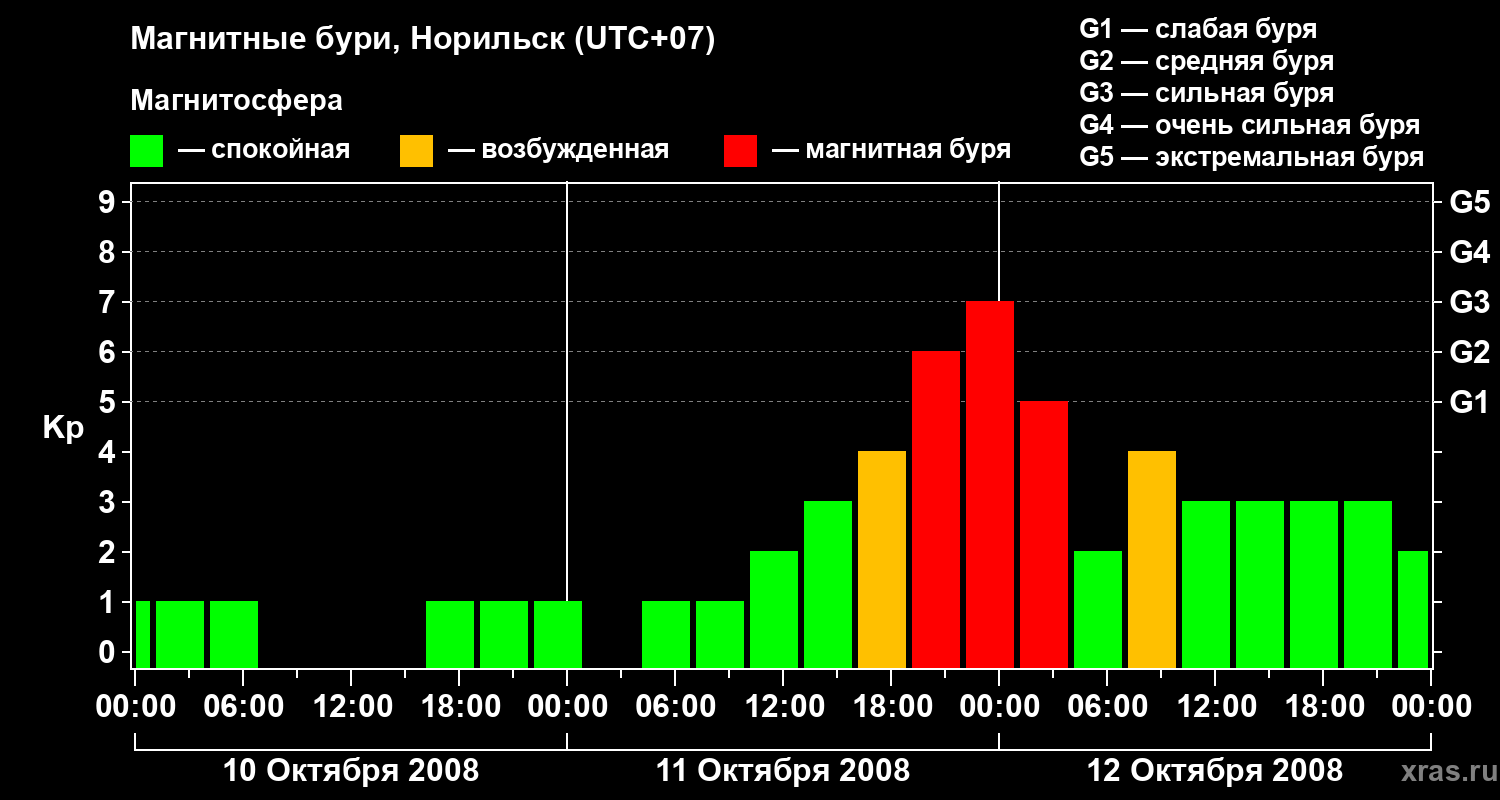Click the green 'спокойная' legend swatch
This screenshot has height=800, width=1500.
[146, 150]
